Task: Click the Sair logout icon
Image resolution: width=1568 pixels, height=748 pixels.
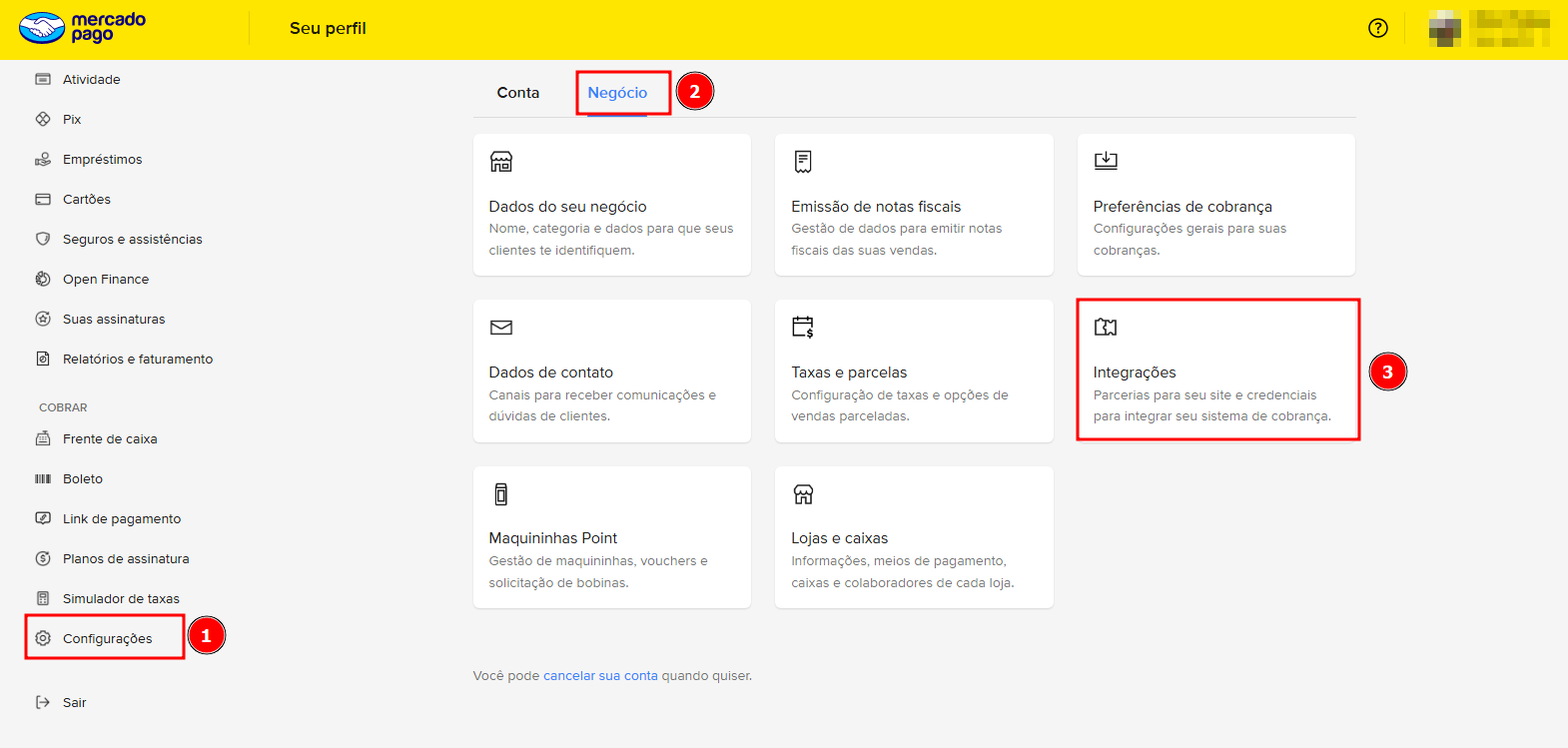Action: 43,702
